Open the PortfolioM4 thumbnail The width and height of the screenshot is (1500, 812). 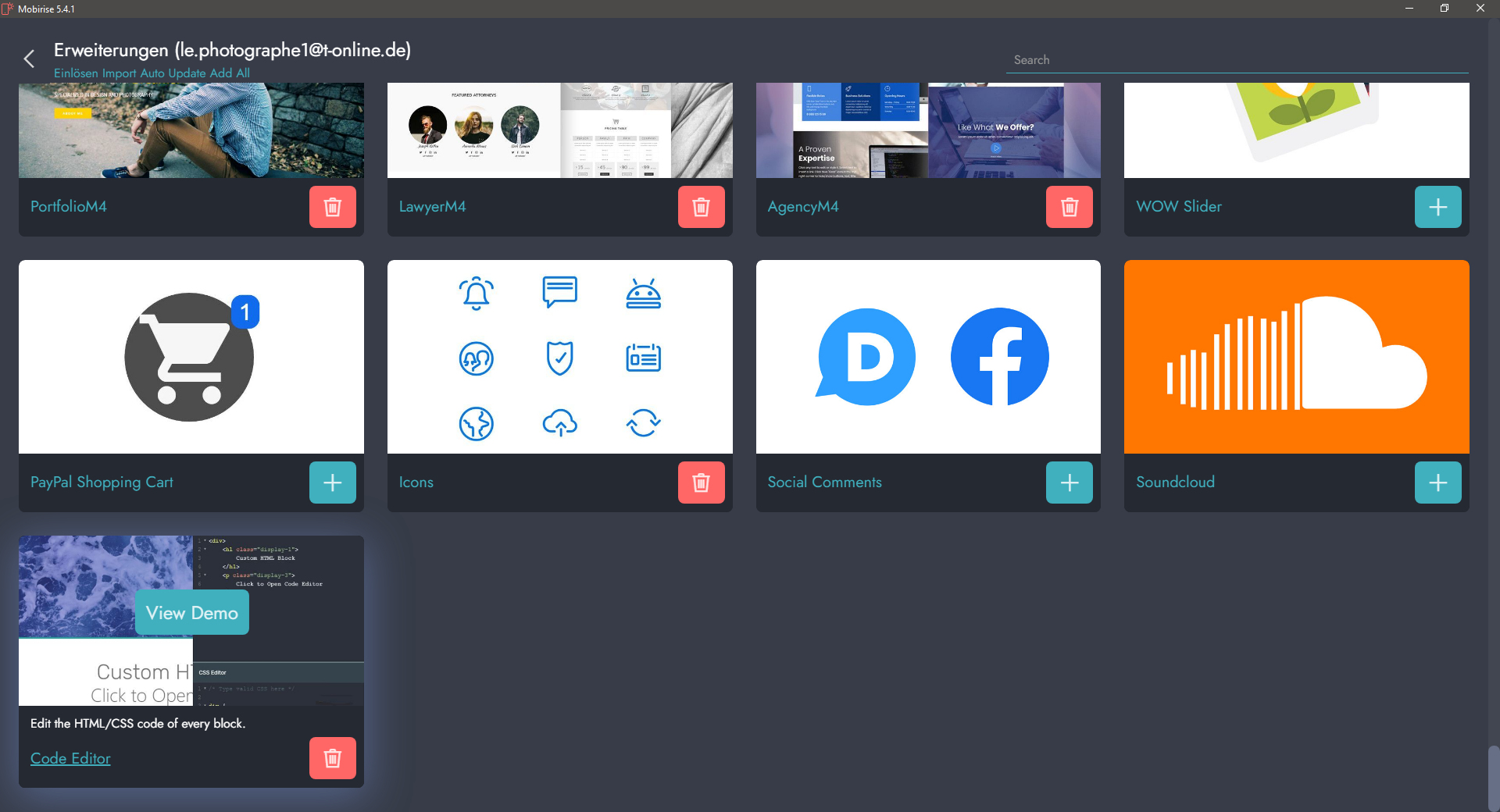pos(191,130)
